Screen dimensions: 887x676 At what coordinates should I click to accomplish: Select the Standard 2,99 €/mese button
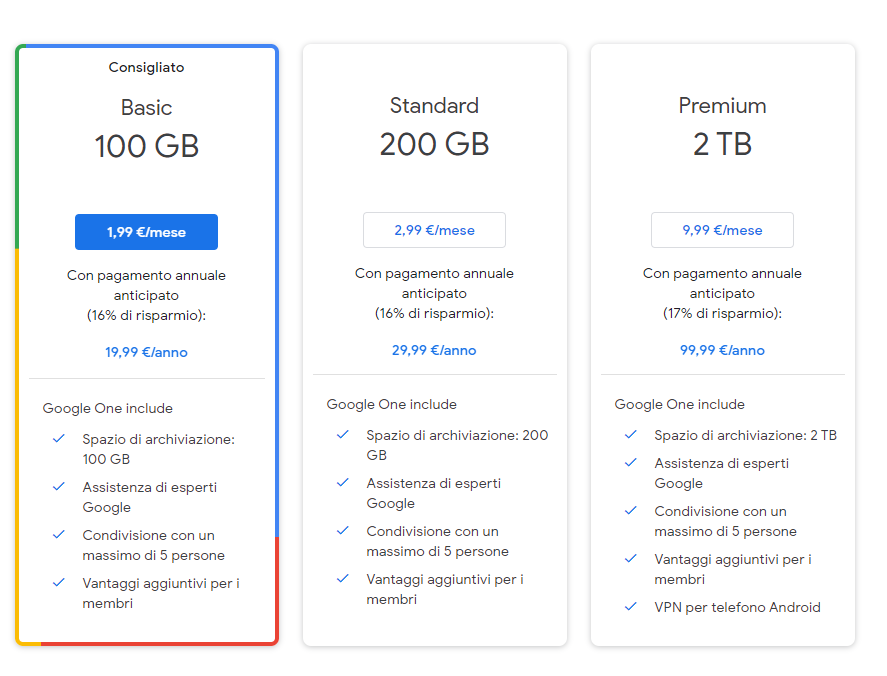tap(434, 230)
